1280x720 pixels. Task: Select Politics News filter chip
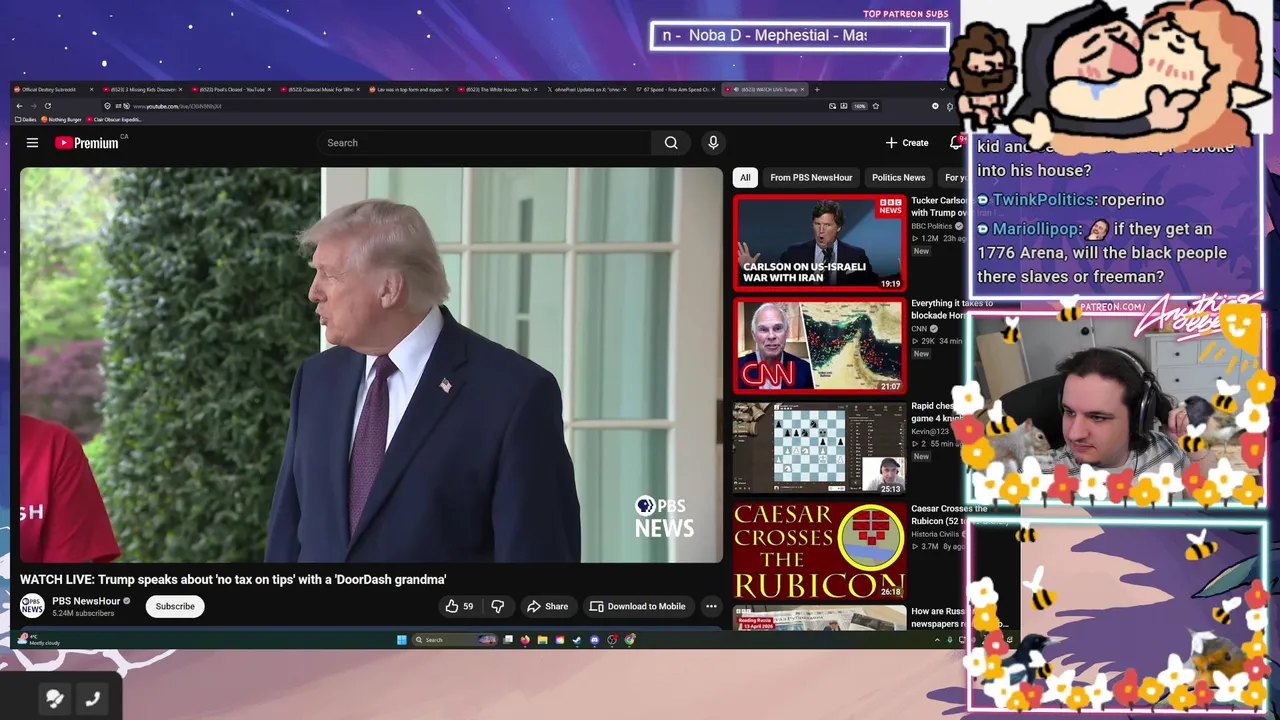pos(898,178)
